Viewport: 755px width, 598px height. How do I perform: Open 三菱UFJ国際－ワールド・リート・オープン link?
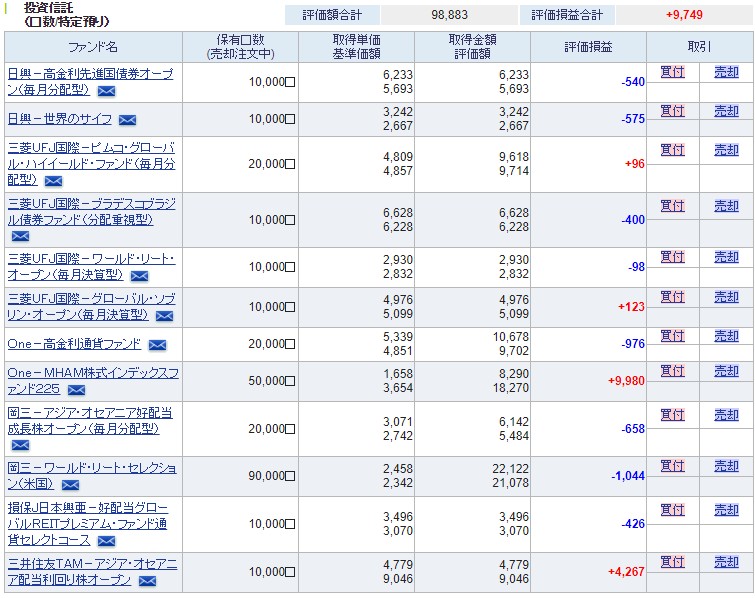[91, 267]
